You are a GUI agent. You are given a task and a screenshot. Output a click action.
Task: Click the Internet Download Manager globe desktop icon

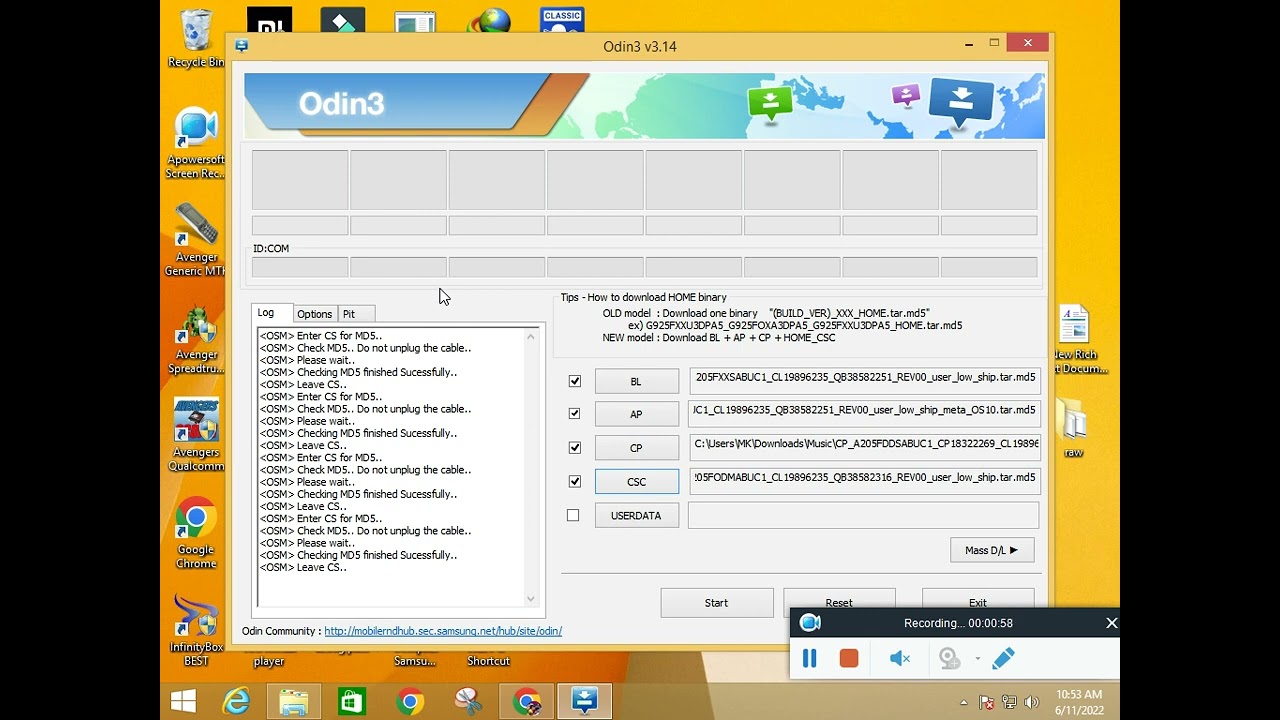click(x=489, y=21)
